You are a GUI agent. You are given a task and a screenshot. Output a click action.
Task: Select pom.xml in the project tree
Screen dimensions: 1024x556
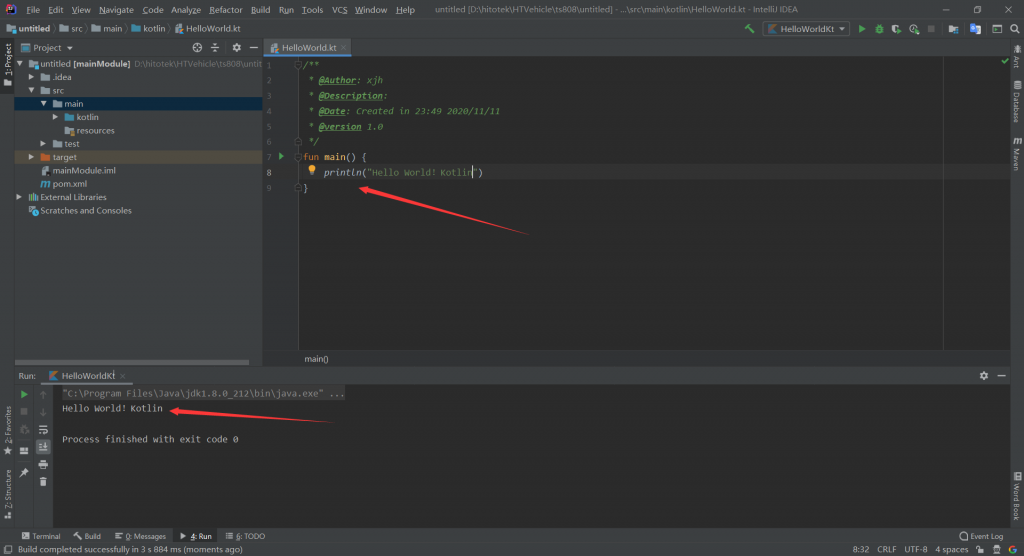69,184
